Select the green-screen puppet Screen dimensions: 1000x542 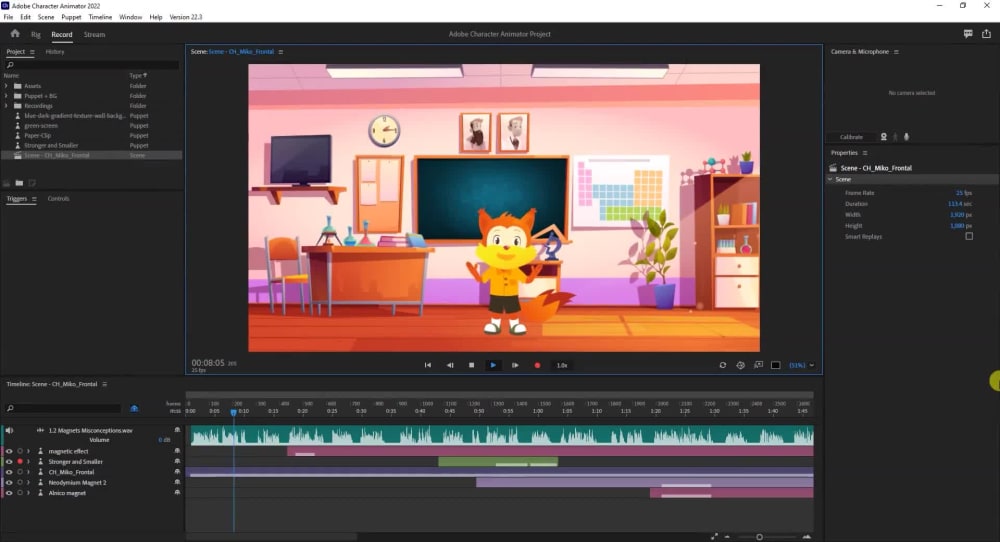point(41,126)
